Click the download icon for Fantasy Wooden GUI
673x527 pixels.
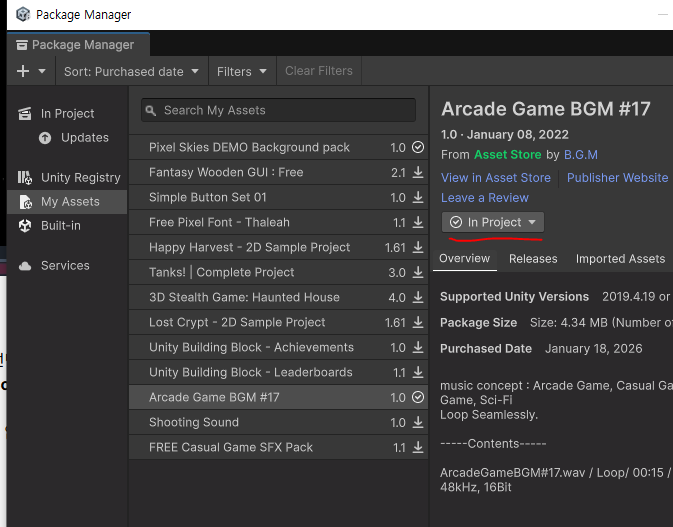pos(418,172)
